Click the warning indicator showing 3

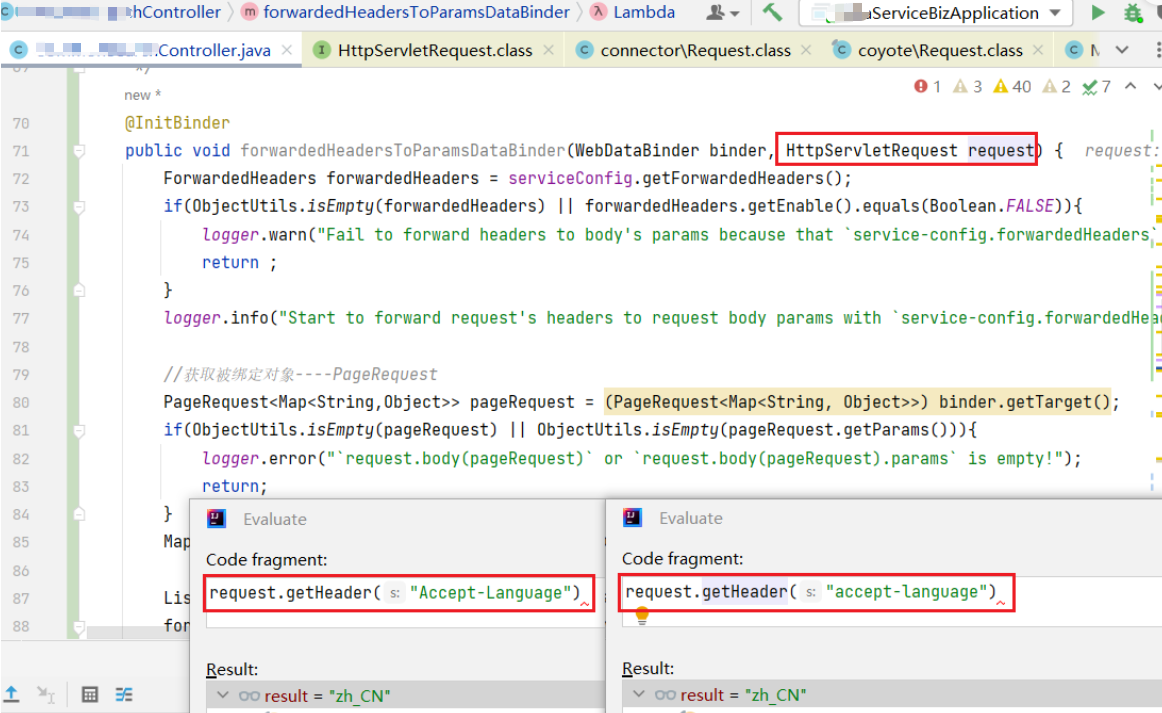(968, 87)
